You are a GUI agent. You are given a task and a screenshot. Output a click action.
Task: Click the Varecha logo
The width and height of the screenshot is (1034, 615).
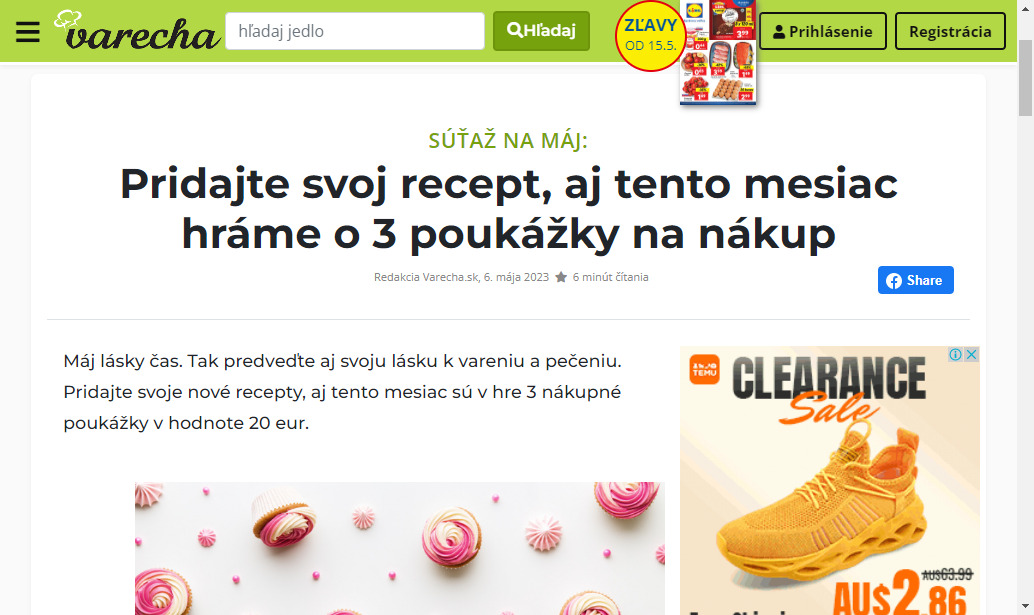[x=137, y=30]
